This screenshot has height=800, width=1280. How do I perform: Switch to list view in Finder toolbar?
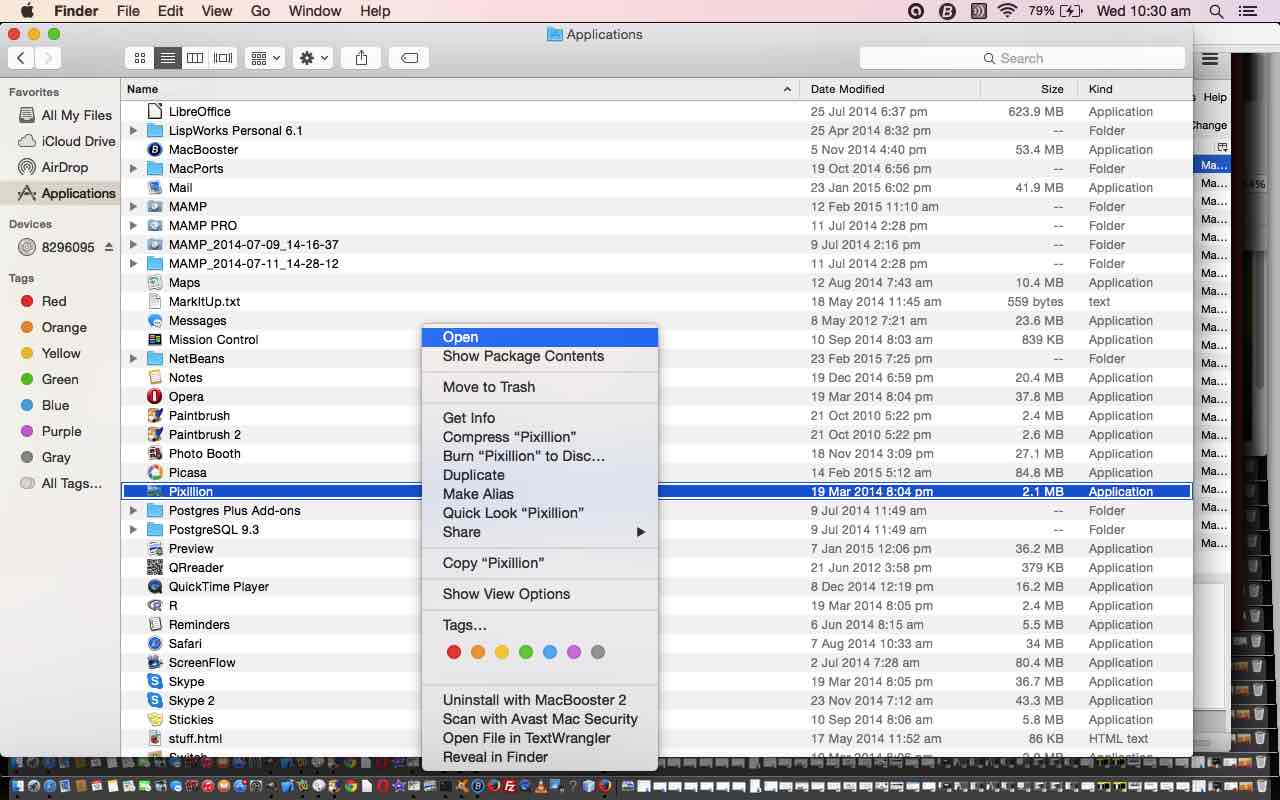click(x=168, y=58)
